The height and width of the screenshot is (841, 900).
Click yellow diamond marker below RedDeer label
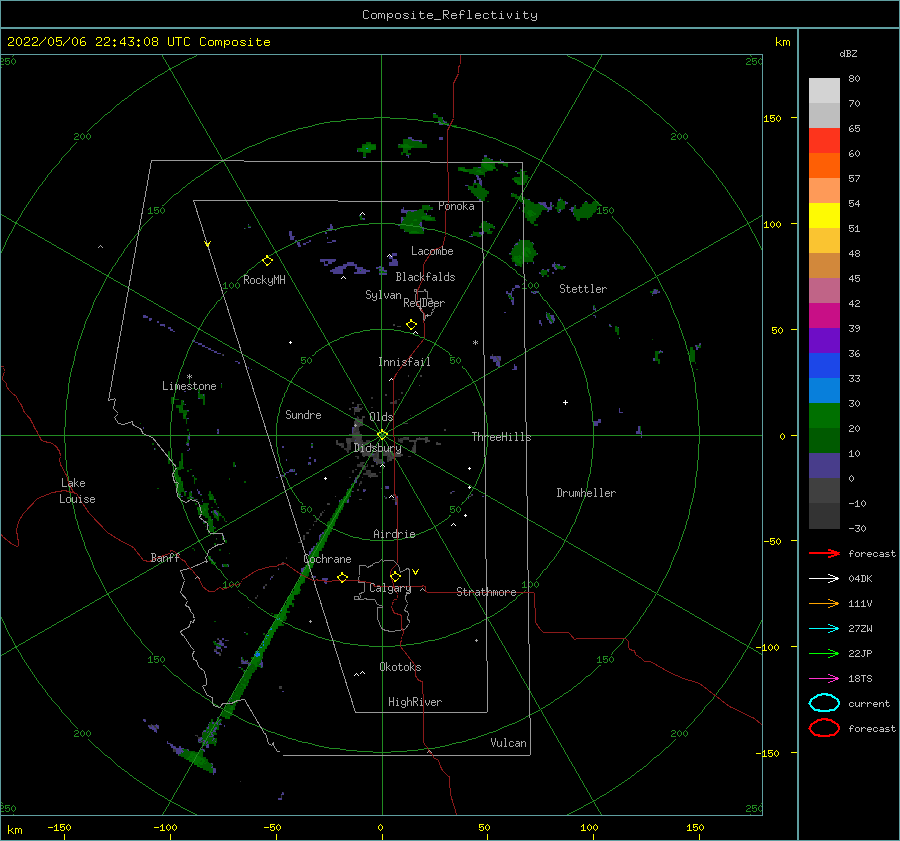click(x=411, y=325)
